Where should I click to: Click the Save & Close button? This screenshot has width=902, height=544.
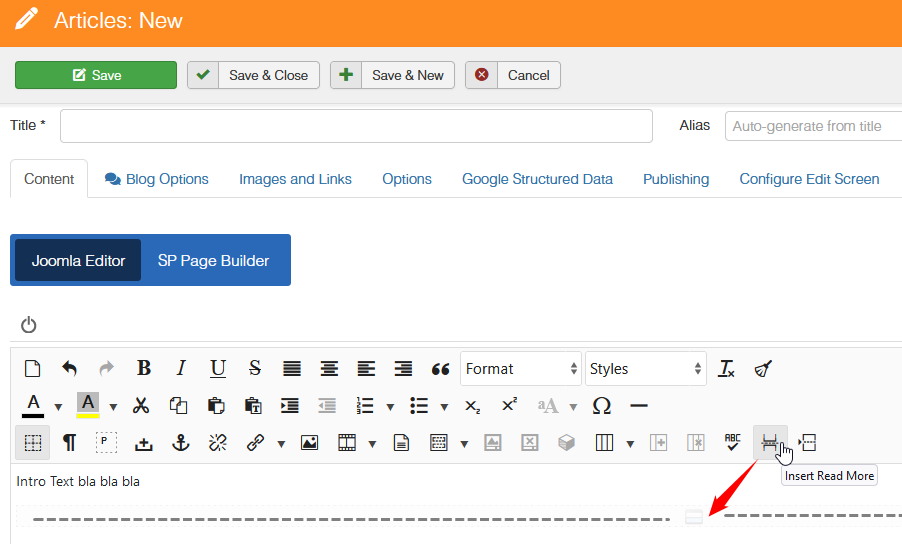click(x=254, y=75)
